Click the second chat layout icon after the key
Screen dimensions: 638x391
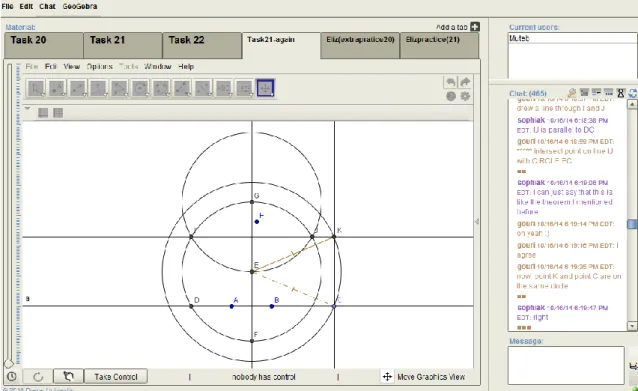pyautogui.click(x=584, y=93)
